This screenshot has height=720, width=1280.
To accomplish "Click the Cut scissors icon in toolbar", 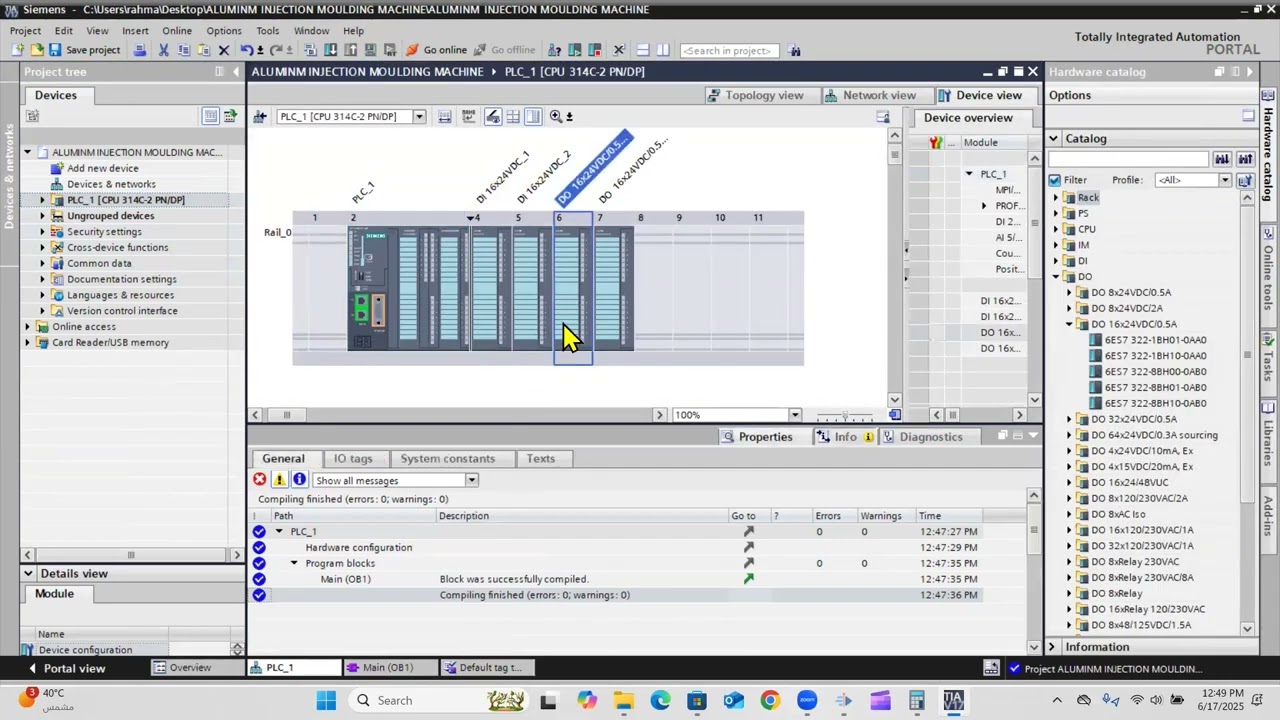I will [x=163, y=50].
